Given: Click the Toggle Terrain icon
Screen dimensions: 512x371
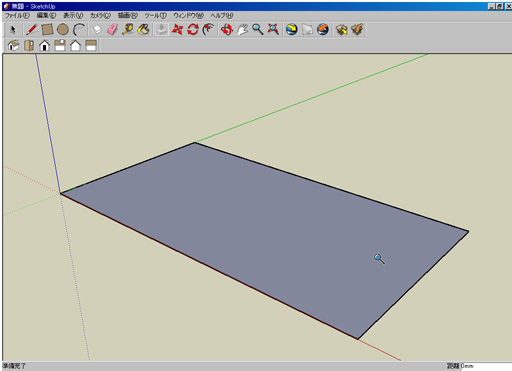Looking at the screenshot, I should (x=307, y=30).
